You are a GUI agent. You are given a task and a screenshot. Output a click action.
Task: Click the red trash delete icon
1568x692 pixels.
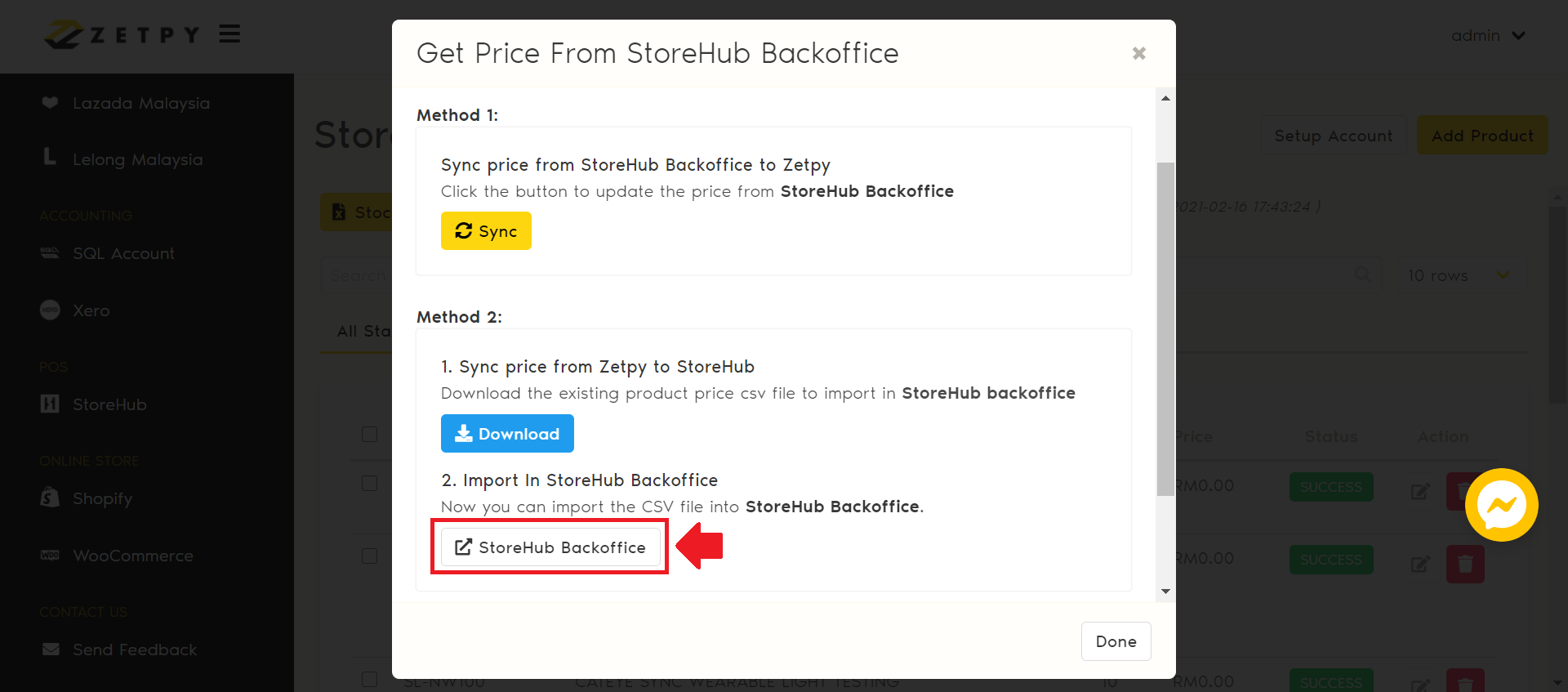(x=1465, y=564)
